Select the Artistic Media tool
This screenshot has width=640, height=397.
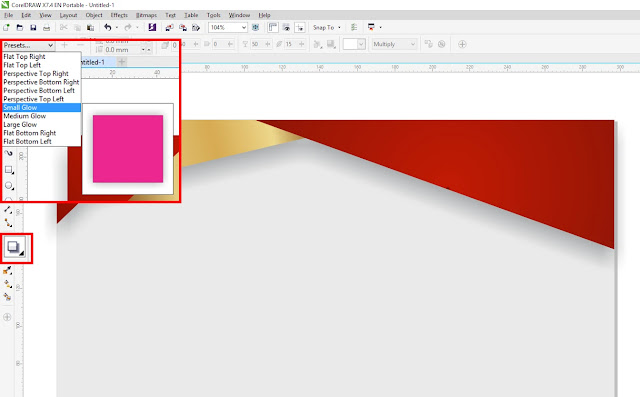click(9, 153)
